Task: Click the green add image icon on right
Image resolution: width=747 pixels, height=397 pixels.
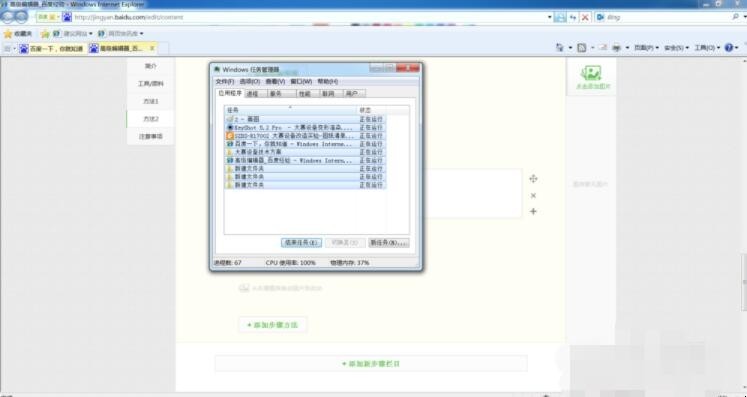Action: click(591, 73)
